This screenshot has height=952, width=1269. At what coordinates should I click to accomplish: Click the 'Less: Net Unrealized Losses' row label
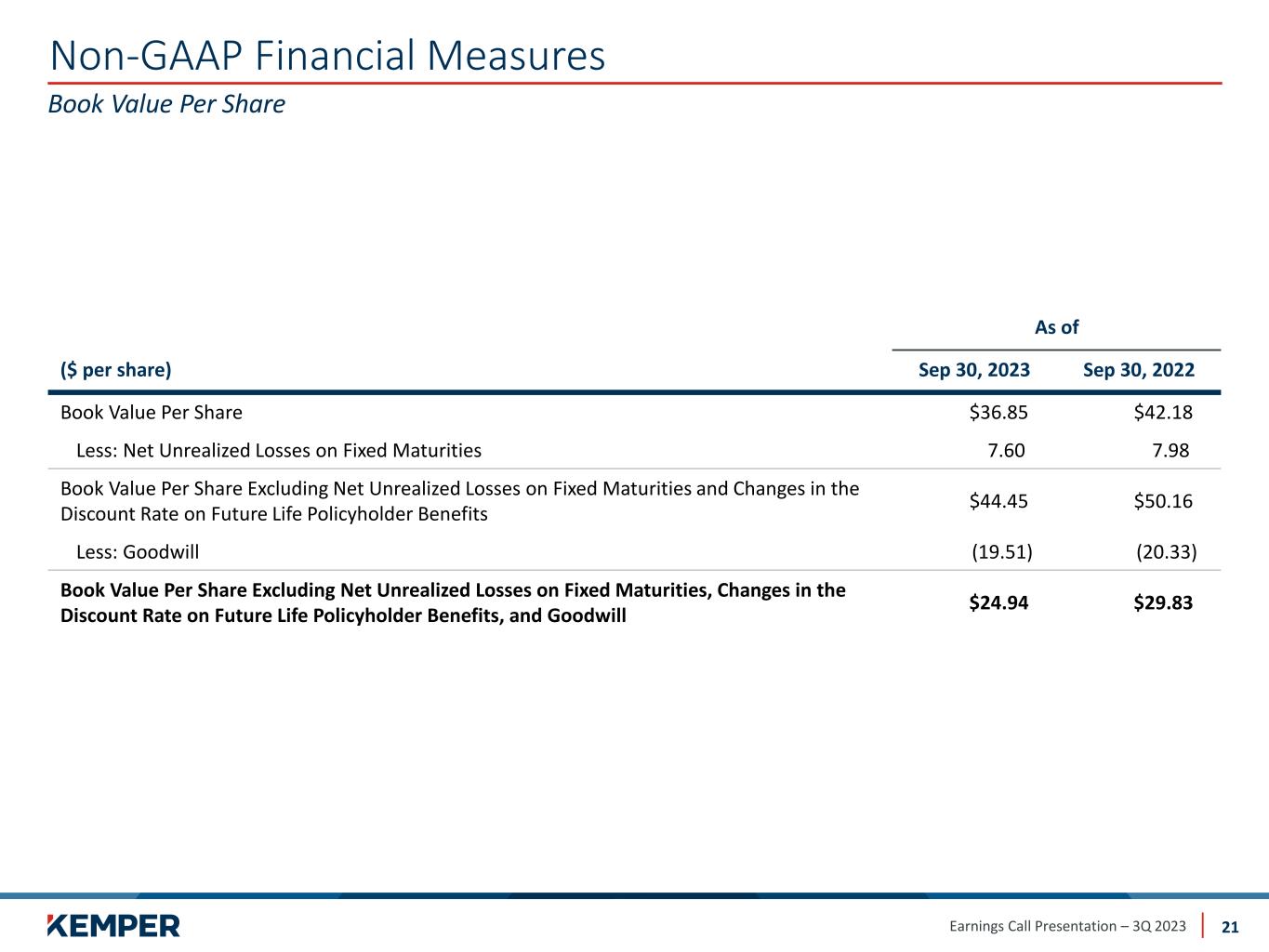click(278, 451)
